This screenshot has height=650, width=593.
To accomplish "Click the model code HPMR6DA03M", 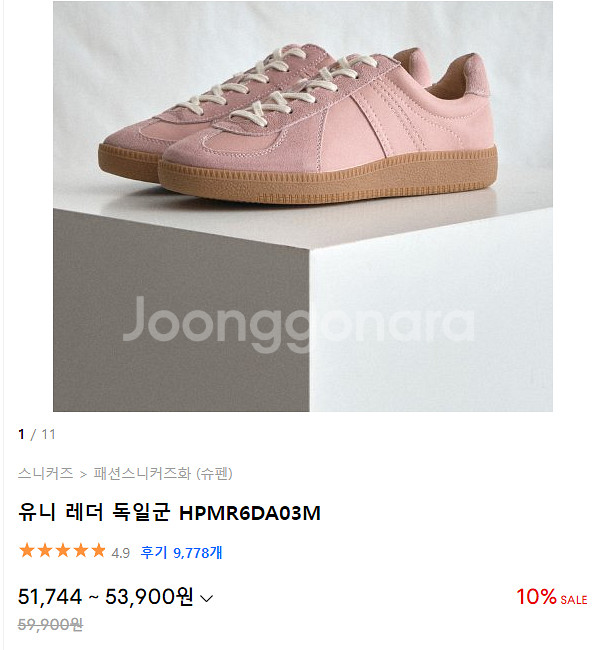I will pyautogui.click(x=250, y=513).
